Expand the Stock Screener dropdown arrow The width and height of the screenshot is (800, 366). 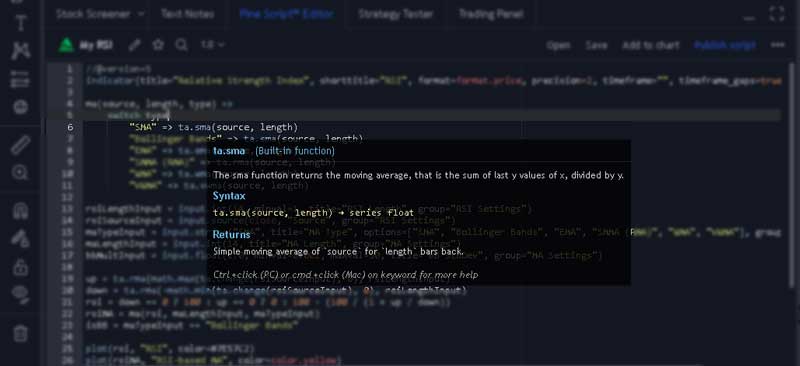coord(141,14)
